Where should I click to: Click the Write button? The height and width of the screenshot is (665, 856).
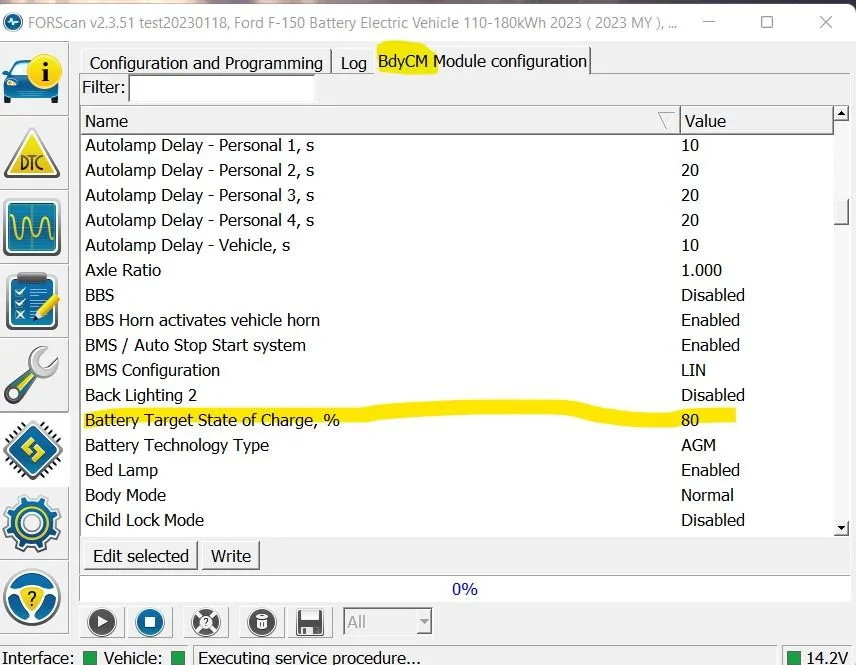tap(231, 555)
